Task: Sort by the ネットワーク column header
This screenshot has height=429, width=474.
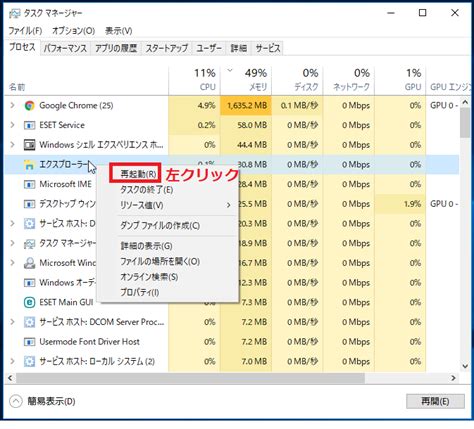Action: tap(349, 80)
